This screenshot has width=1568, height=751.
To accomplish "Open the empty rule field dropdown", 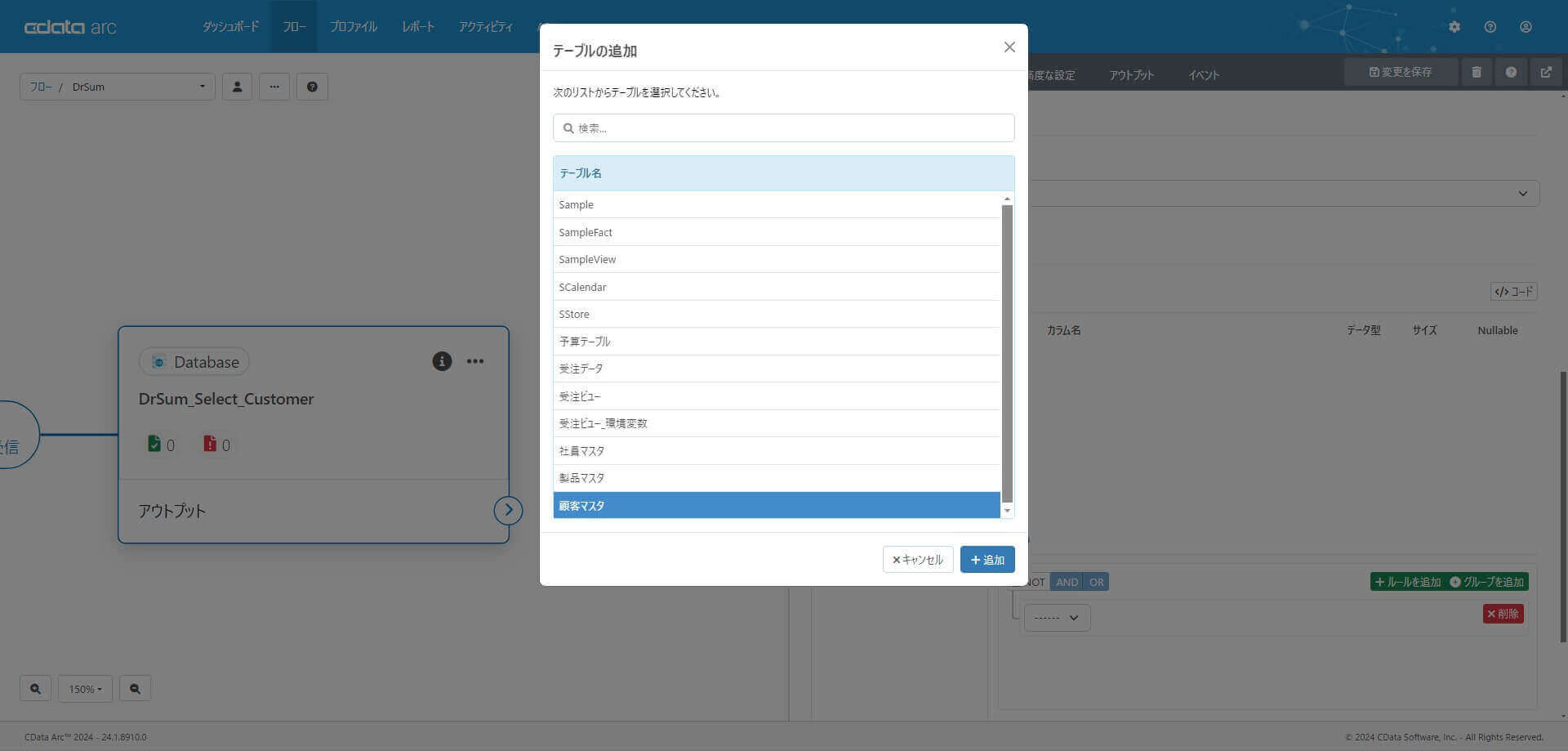I will (1057, 617).
